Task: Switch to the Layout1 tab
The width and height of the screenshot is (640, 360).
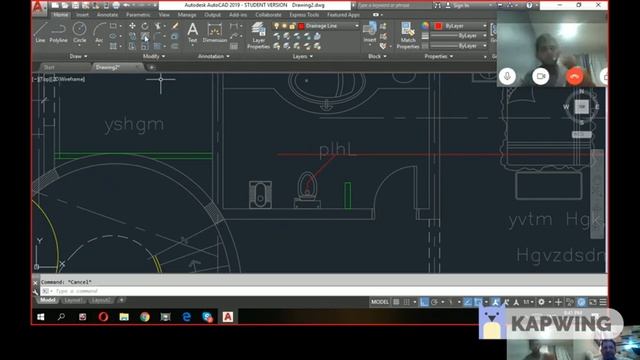Action: point(73,300)
